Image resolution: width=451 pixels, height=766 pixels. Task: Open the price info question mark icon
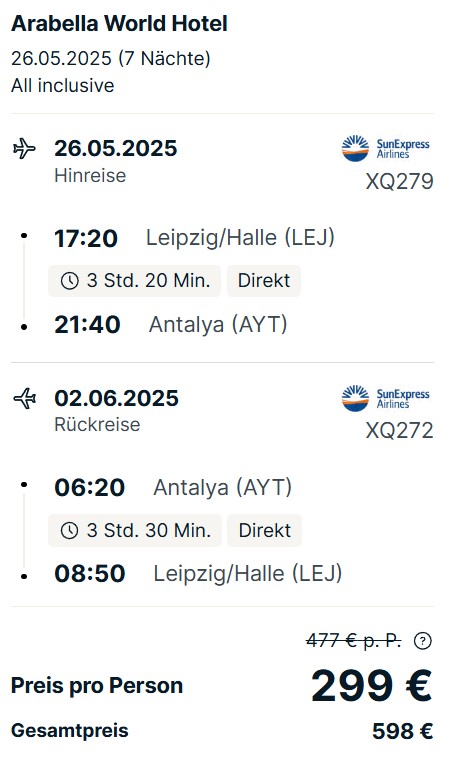[422, 640]
